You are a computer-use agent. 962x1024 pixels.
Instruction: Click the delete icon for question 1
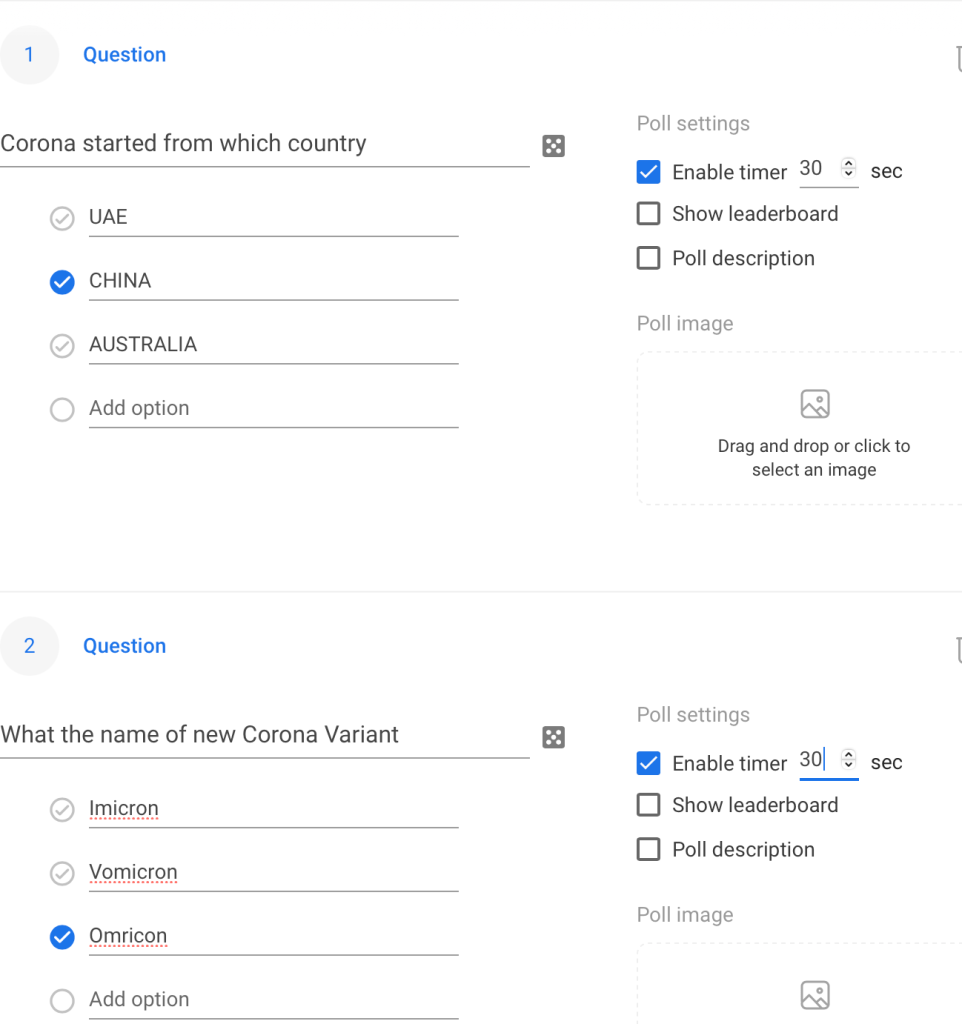[x=958, y=58]
